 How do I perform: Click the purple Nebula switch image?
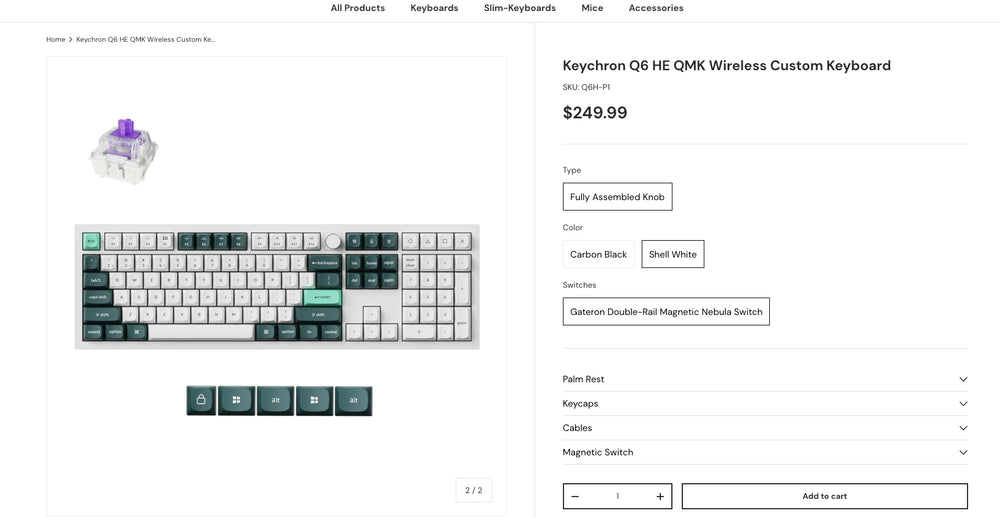[x=122, y=151]
